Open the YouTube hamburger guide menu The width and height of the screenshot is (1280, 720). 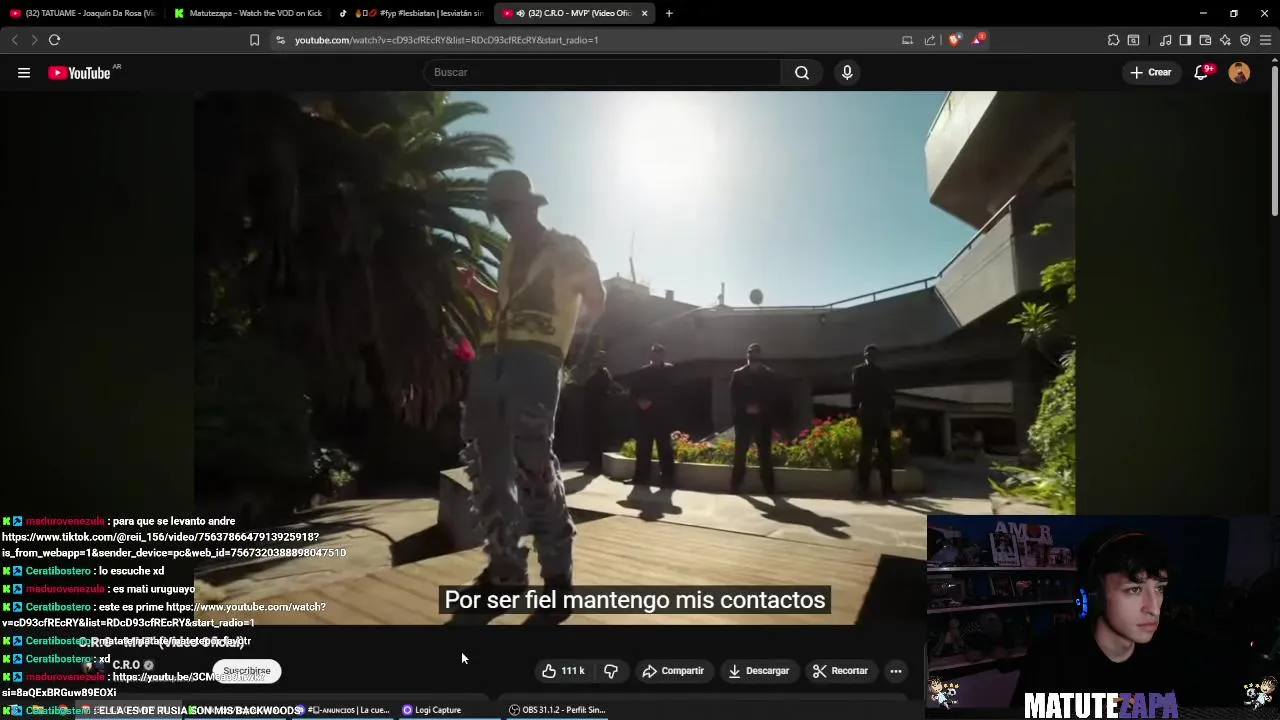pos(24,72)
